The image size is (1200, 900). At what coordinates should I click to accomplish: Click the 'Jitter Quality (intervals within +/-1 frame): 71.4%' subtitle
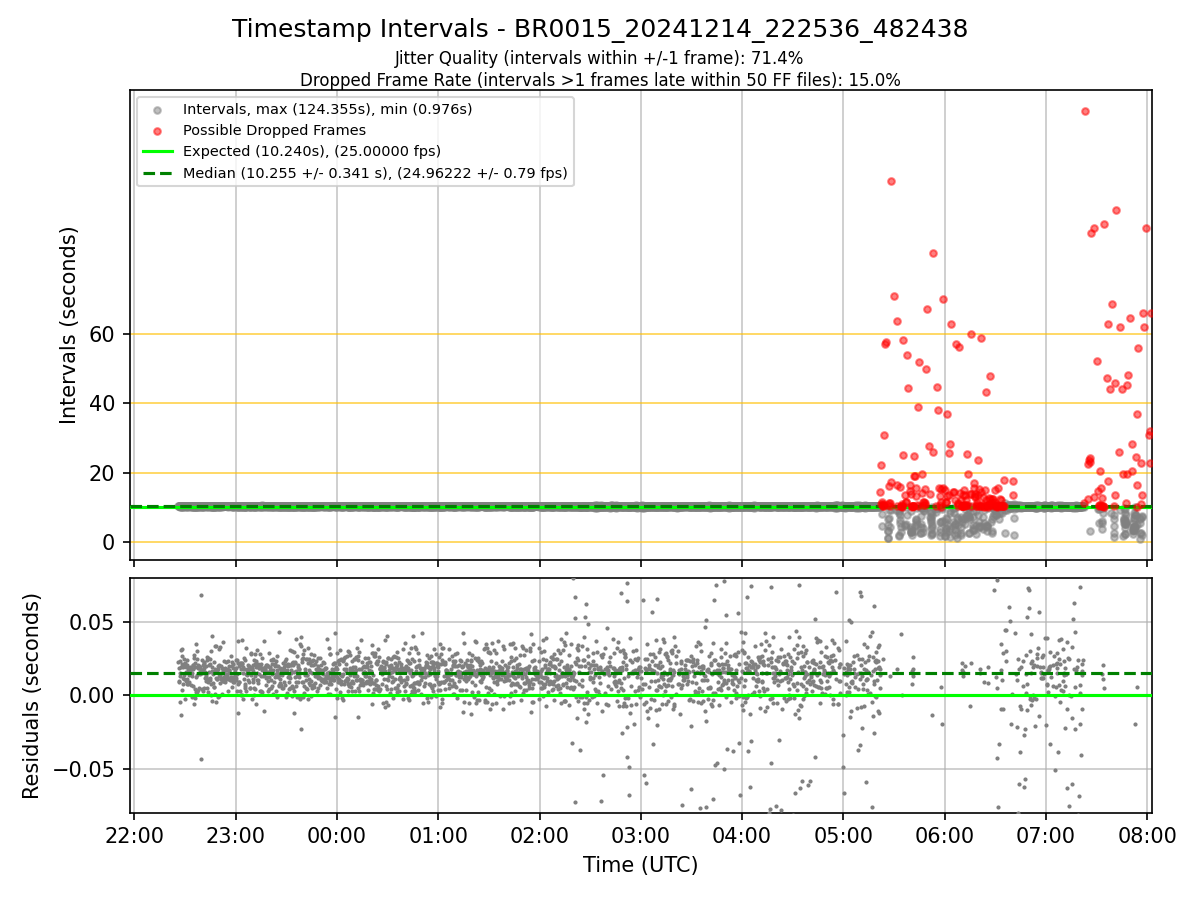(x=599, y=59)
